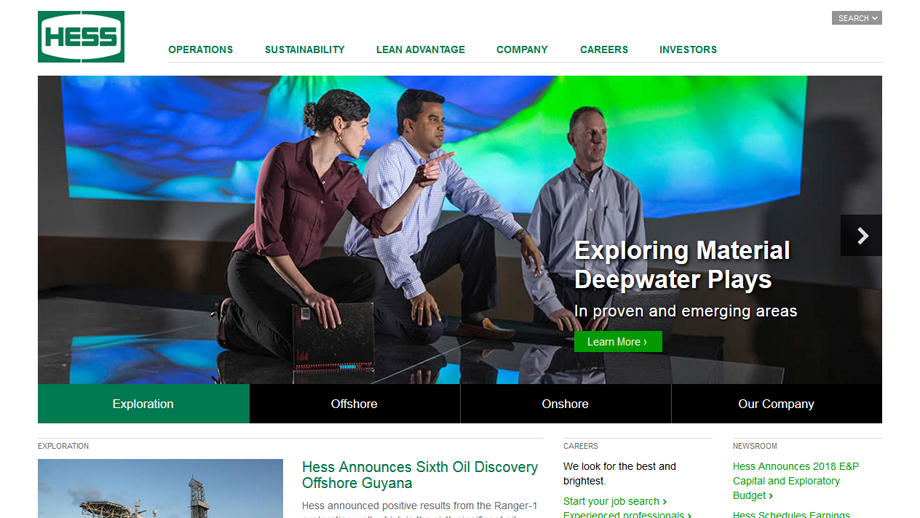Open the Search dropdown

(x=856, y=18)
